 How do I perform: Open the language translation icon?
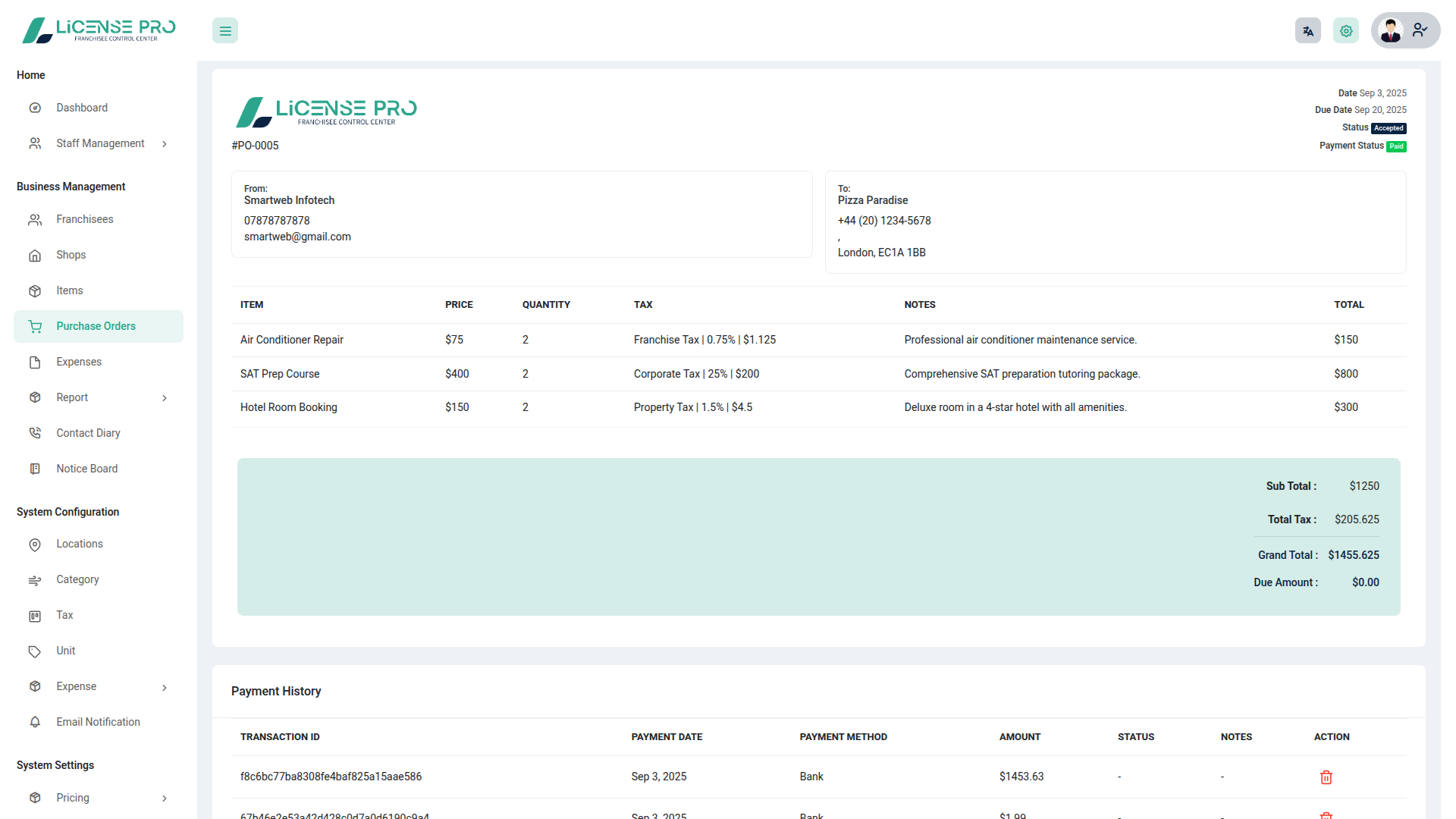pos(1308,31)
